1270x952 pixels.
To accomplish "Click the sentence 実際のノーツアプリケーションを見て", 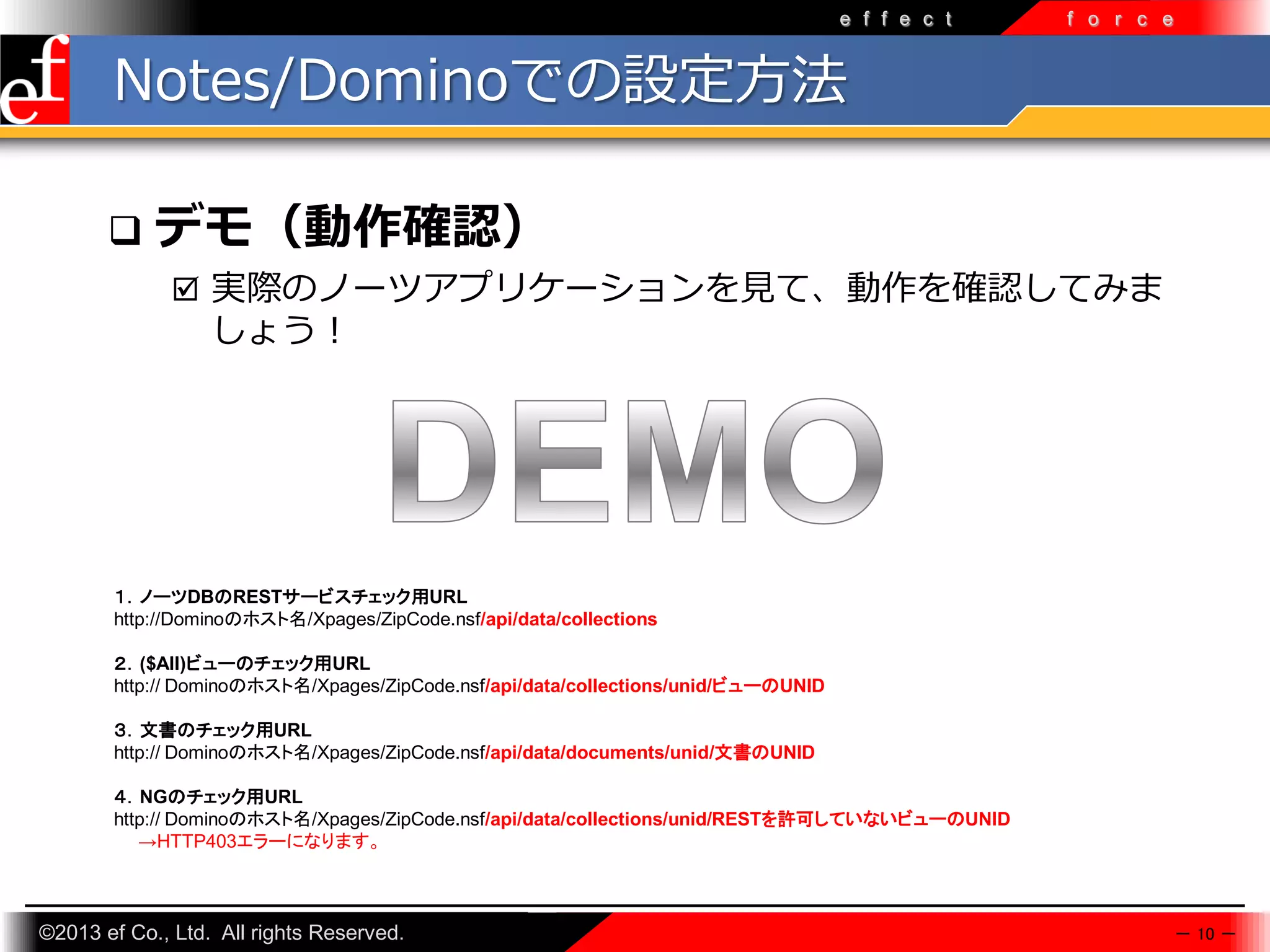I will [686, 308].
